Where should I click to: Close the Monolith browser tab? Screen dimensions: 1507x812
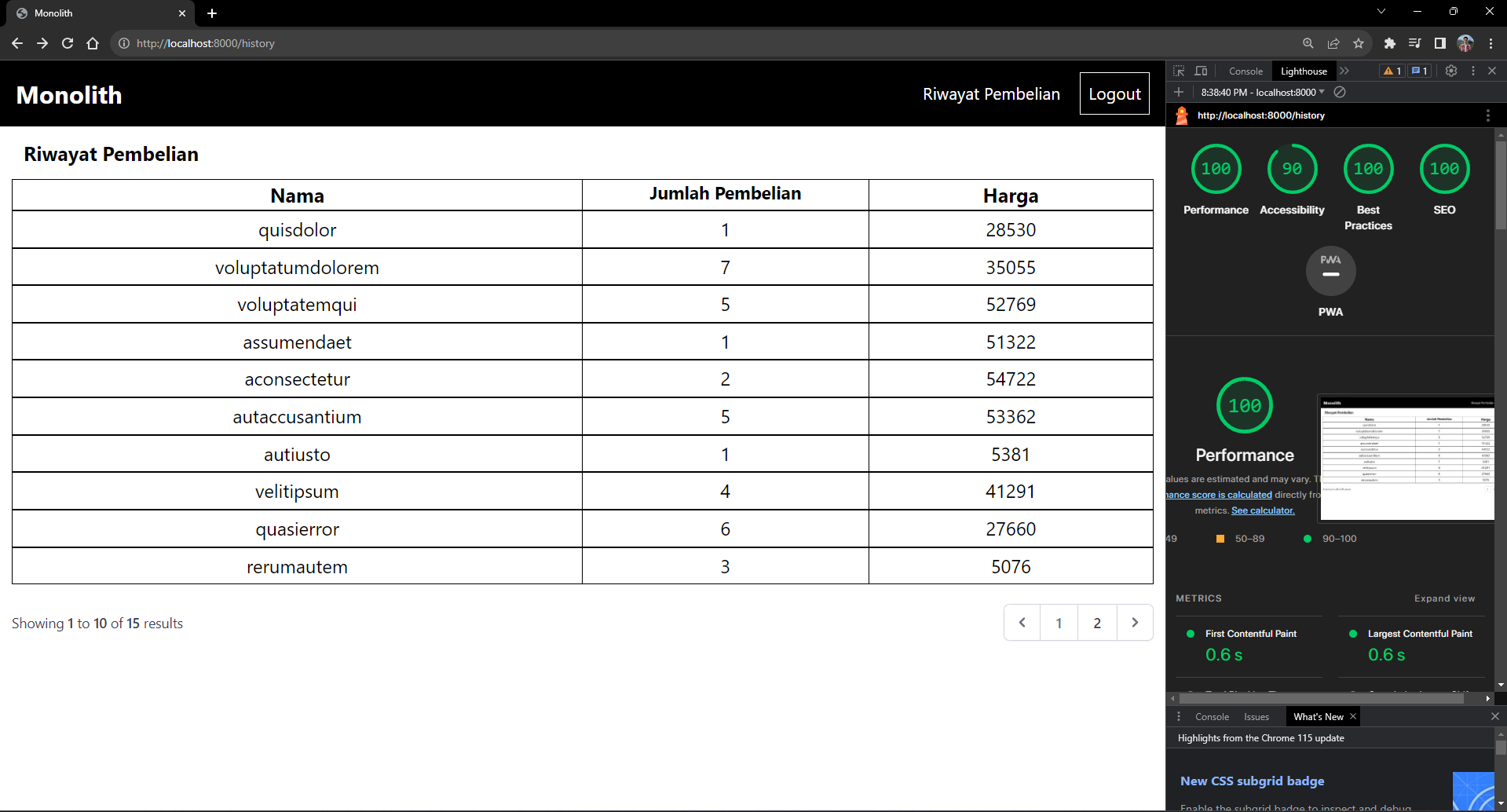[x=182, y=13]
